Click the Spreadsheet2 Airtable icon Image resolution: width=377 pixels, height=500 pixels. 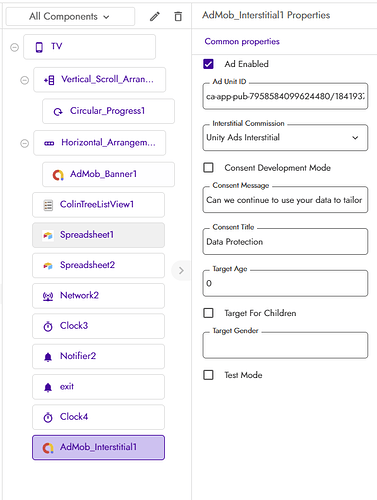(x=48, y=266)
